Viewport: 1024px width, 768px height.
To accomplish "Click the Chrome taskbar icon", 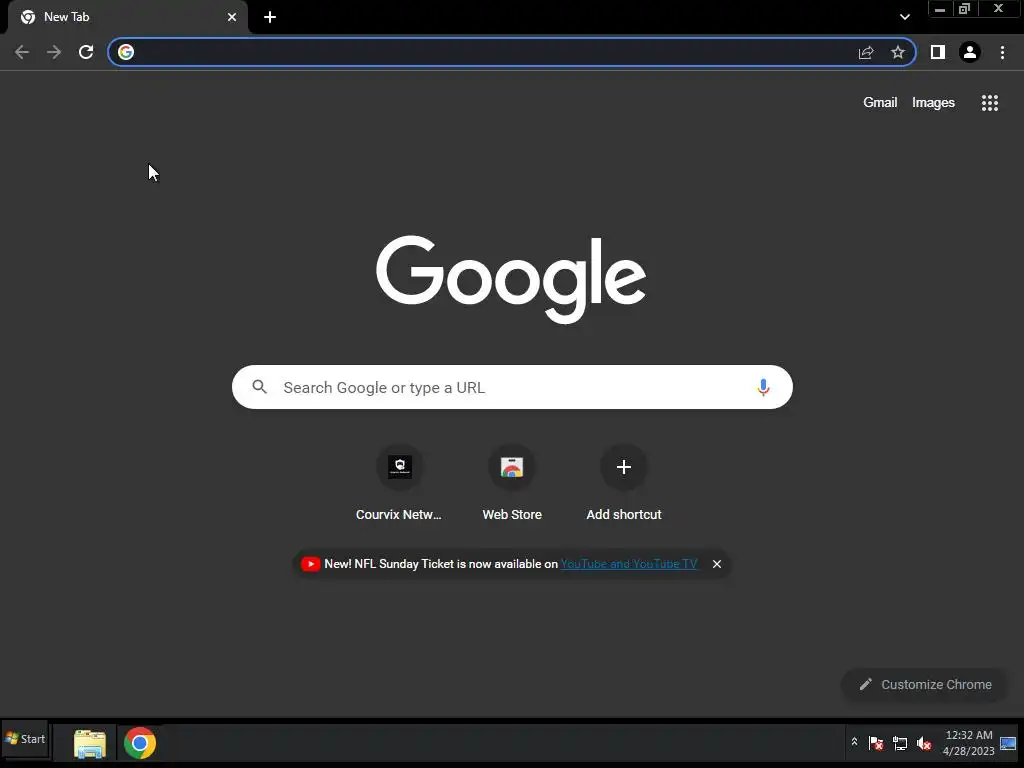I will (x=140, y=743).
